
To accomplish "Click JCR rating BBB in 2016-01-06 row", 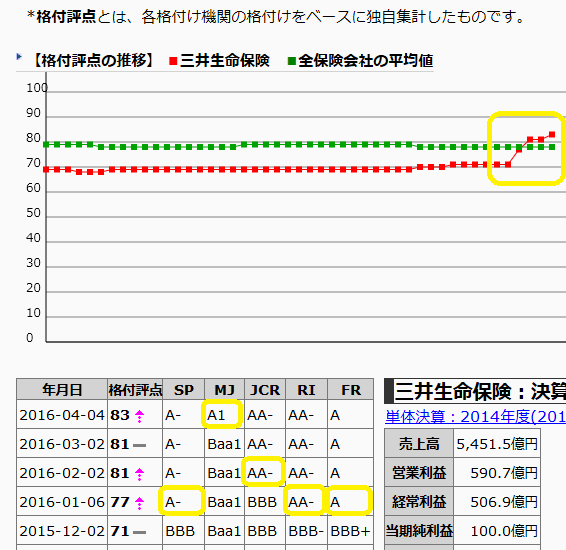I will pos(262,502).
